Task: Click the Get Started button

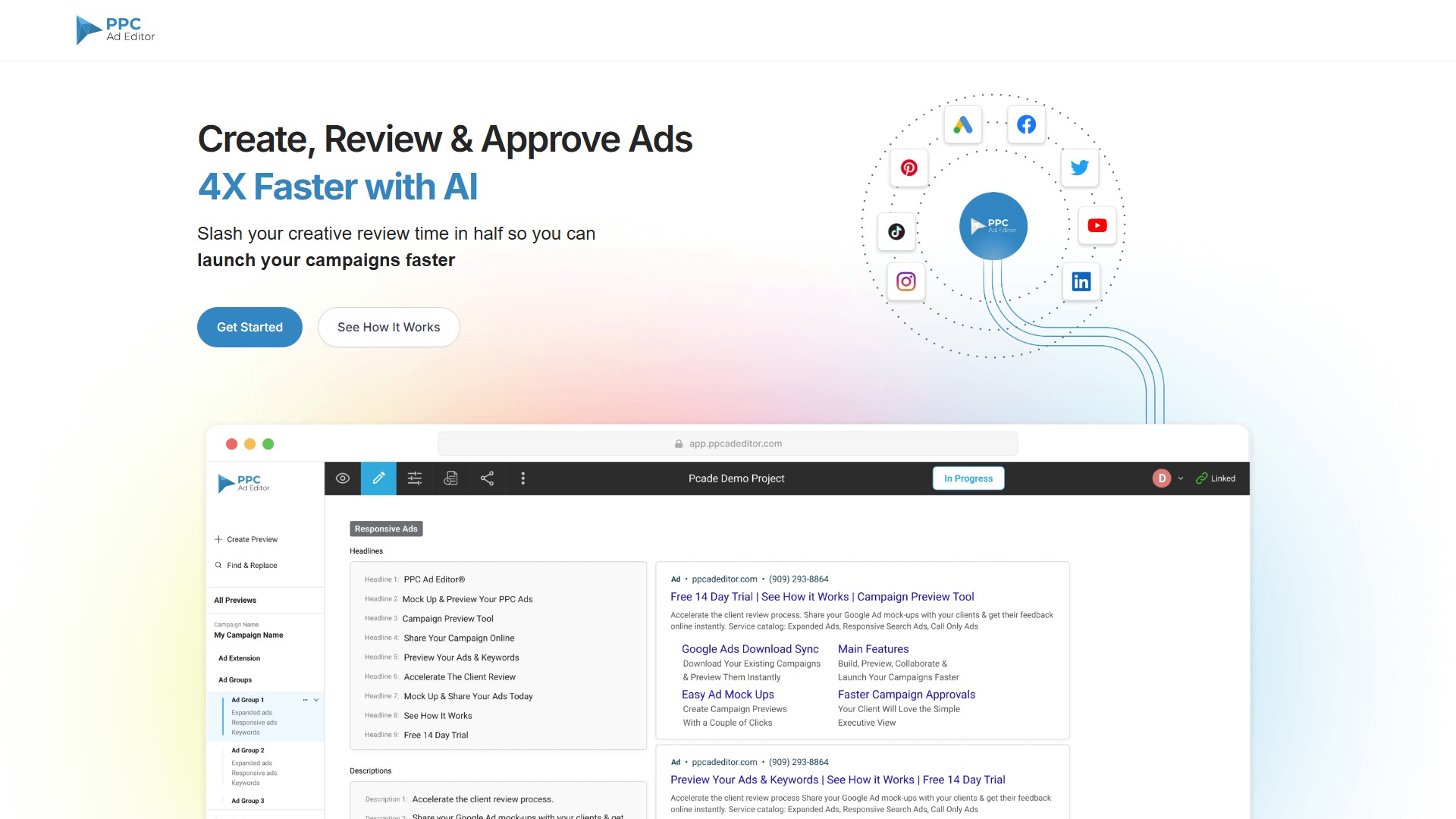Action: pos(249,327)
